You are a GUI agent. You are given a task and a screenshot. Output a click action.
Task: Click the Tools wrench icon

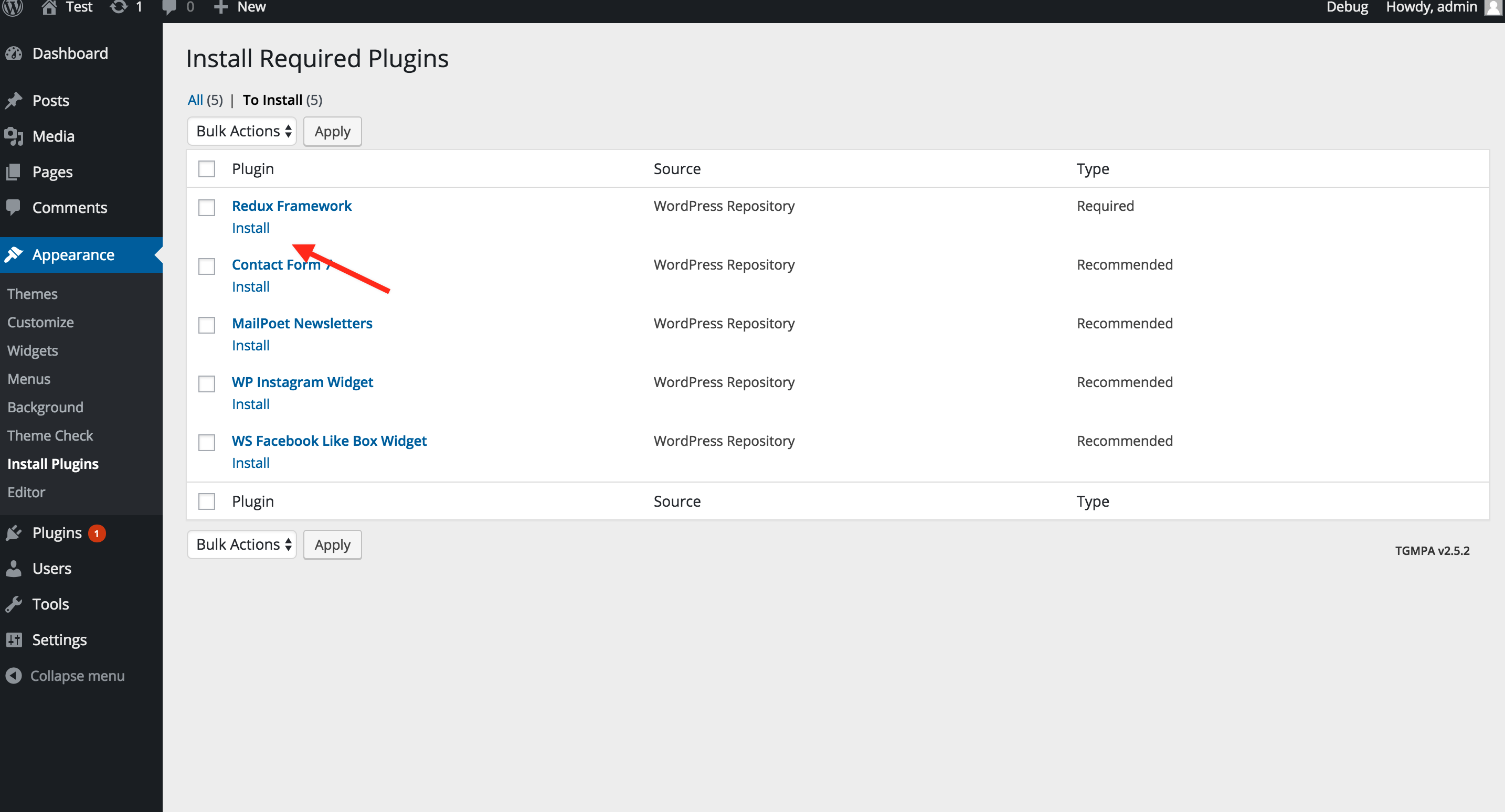(14, 604)
